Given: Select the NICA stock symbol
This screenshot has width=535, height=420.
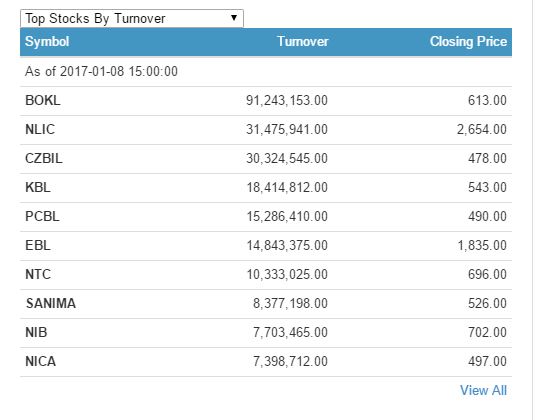Looking at the screenshot, I should [x=41, y=361].
